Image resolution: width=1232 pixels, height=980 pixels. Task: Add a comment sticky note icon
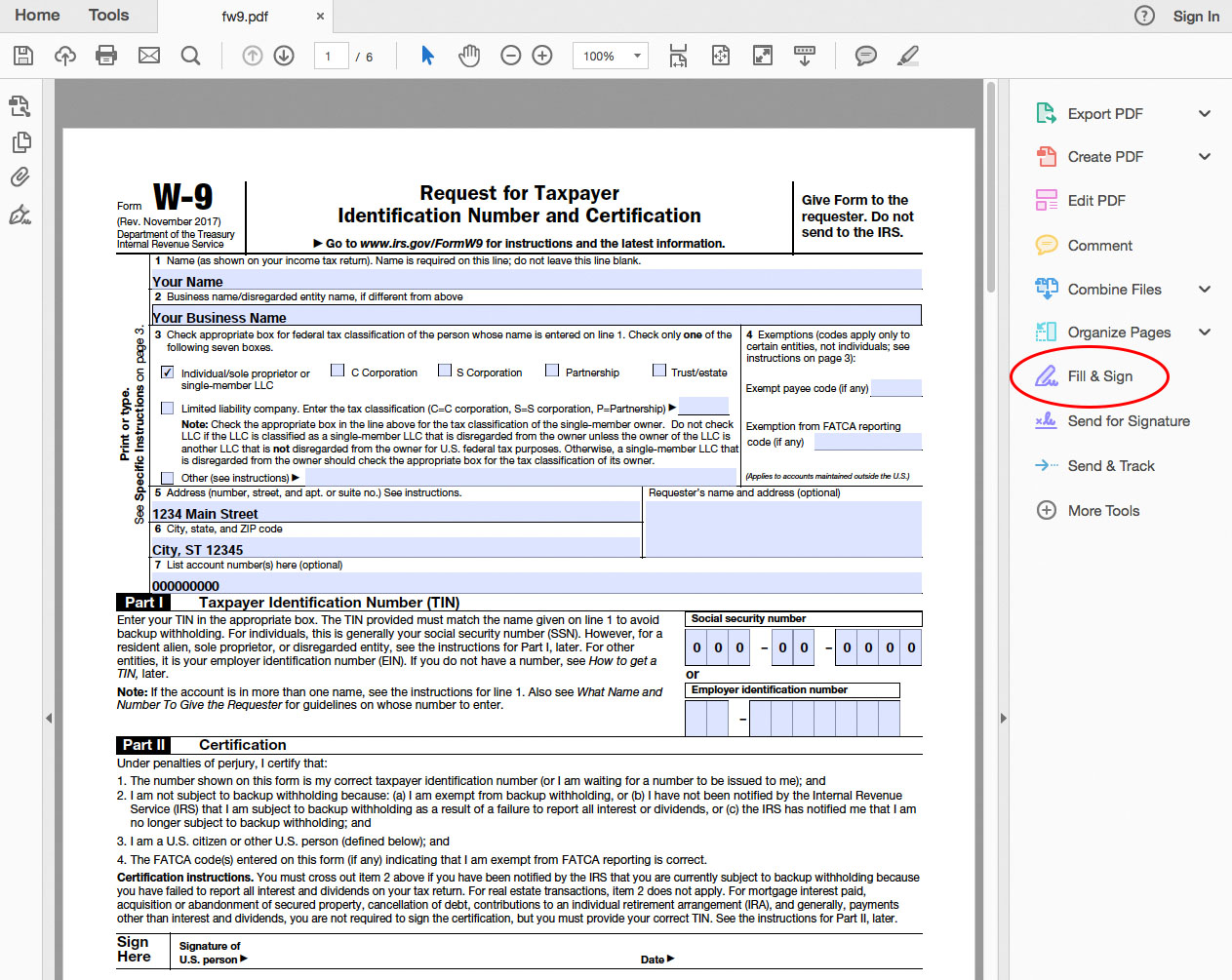(x=865, y=56)
